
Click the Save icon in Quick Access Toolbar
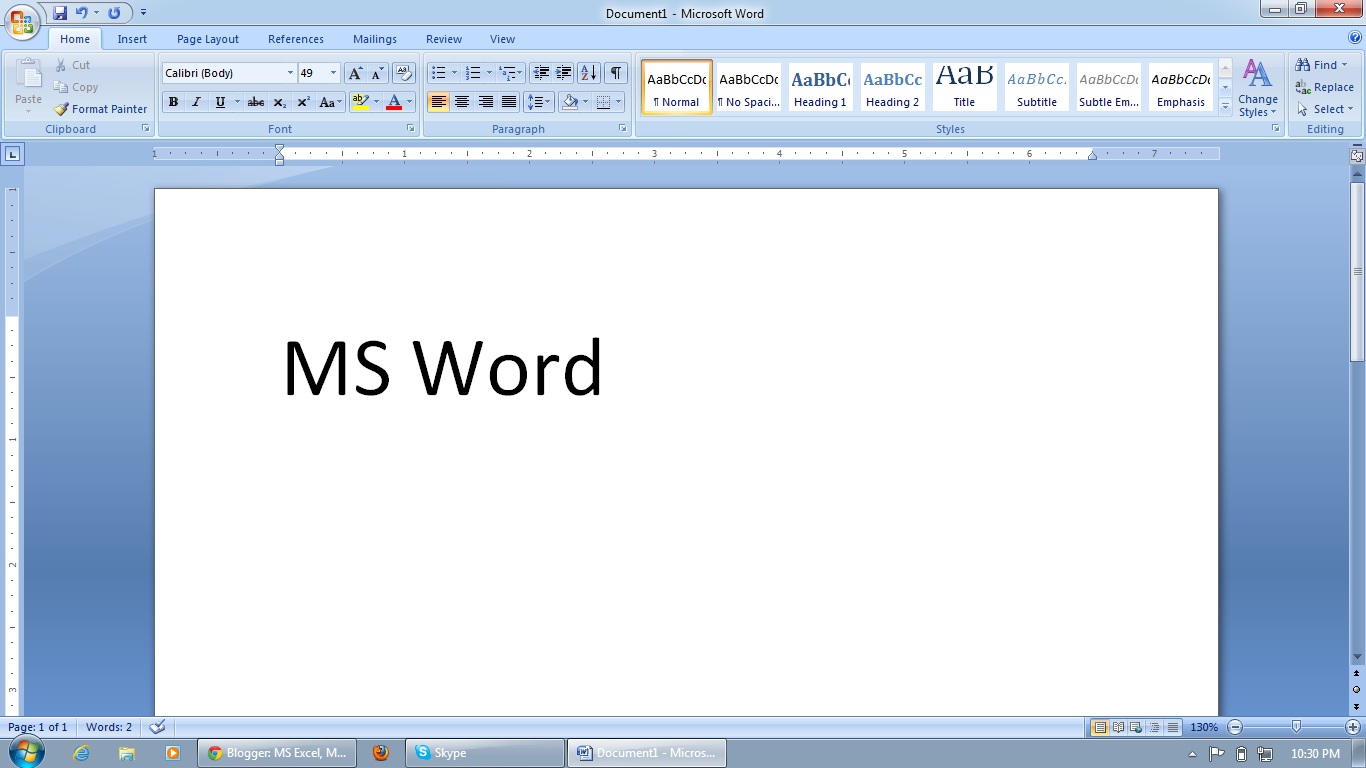pyautogui.click(x=60, y=13)
